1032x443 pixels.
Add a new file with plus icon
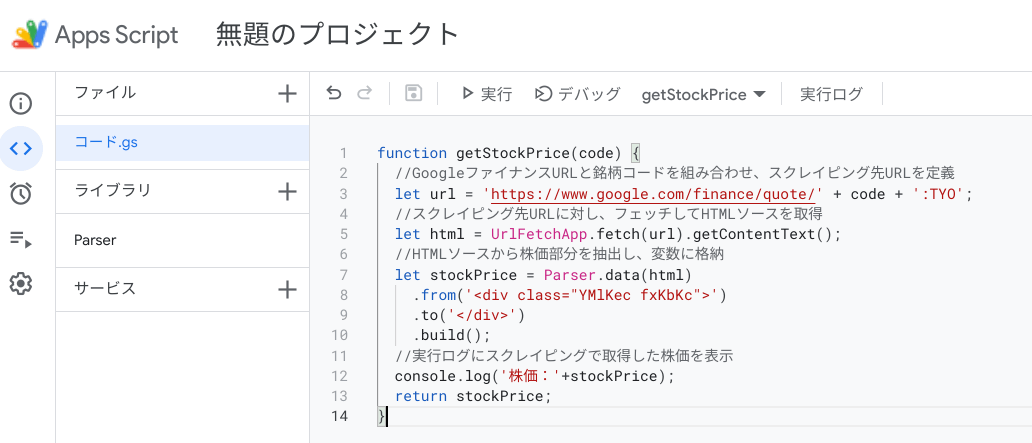(287, 93)
